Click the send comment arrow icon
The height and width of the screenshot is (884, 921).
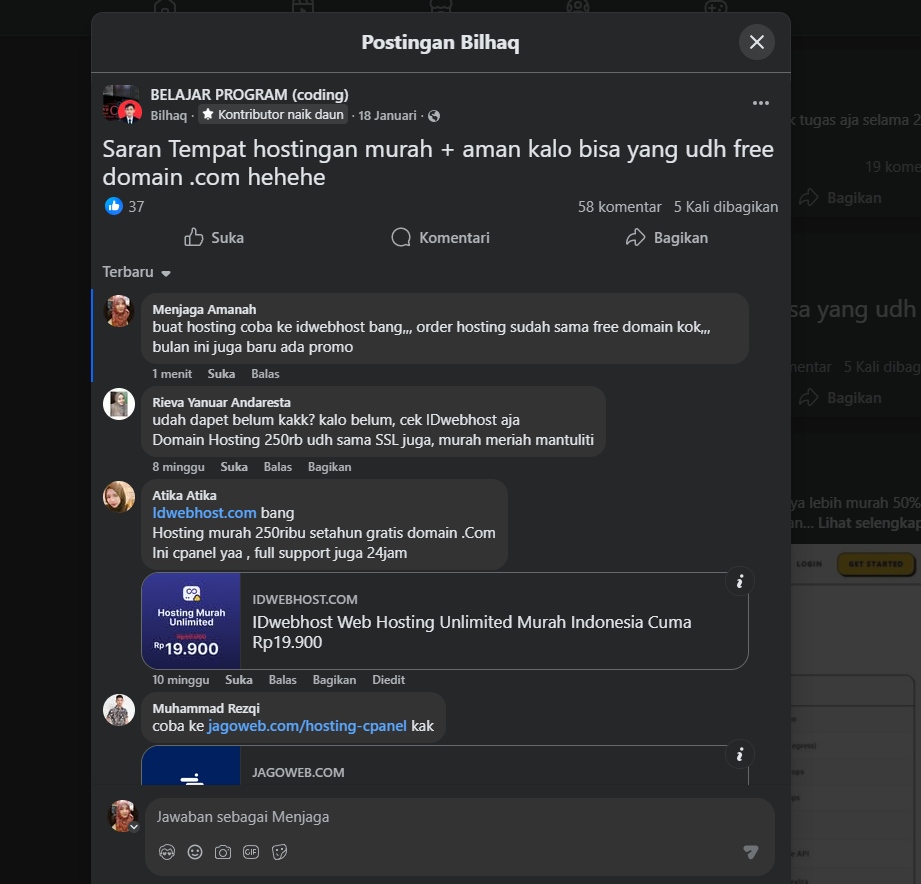click(x=750, y=852)
